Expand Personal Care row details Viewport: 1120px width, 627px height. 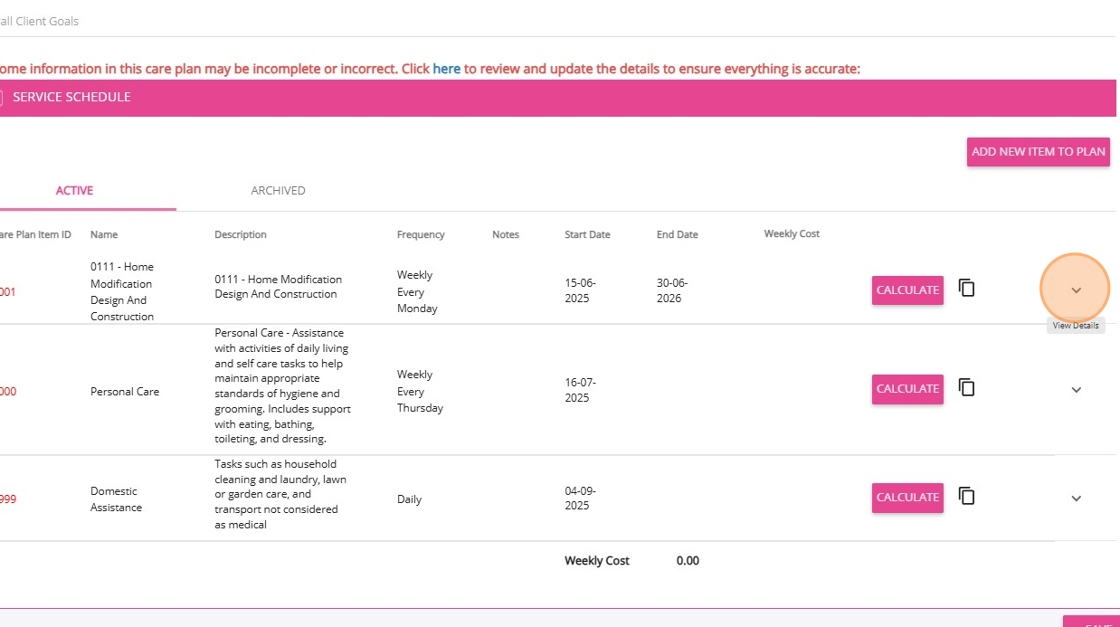click(1076, 390)
